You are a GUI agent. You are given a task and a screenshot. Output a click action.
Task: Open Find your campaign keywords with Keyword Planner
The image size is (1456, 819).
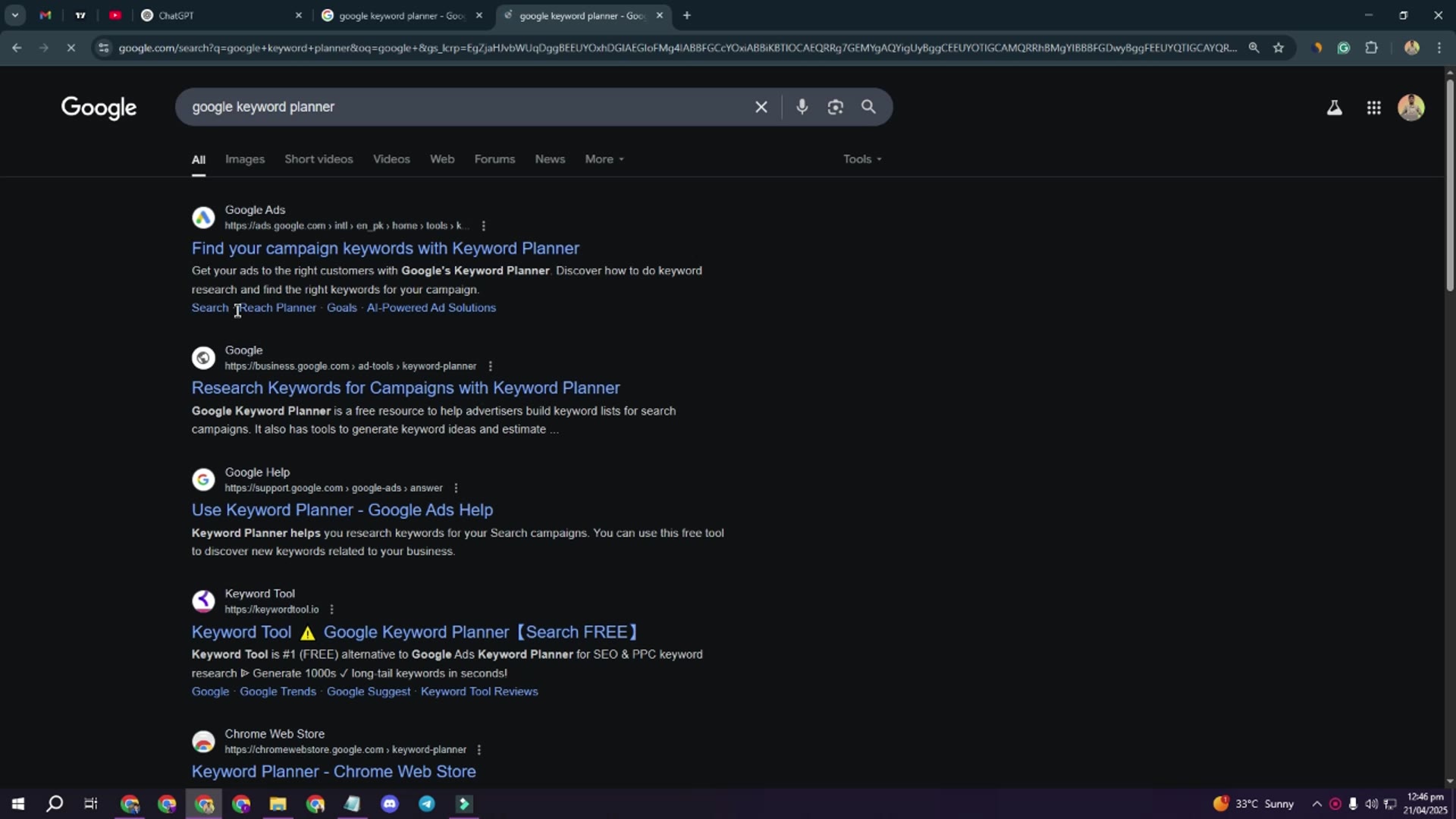[385, 249]
